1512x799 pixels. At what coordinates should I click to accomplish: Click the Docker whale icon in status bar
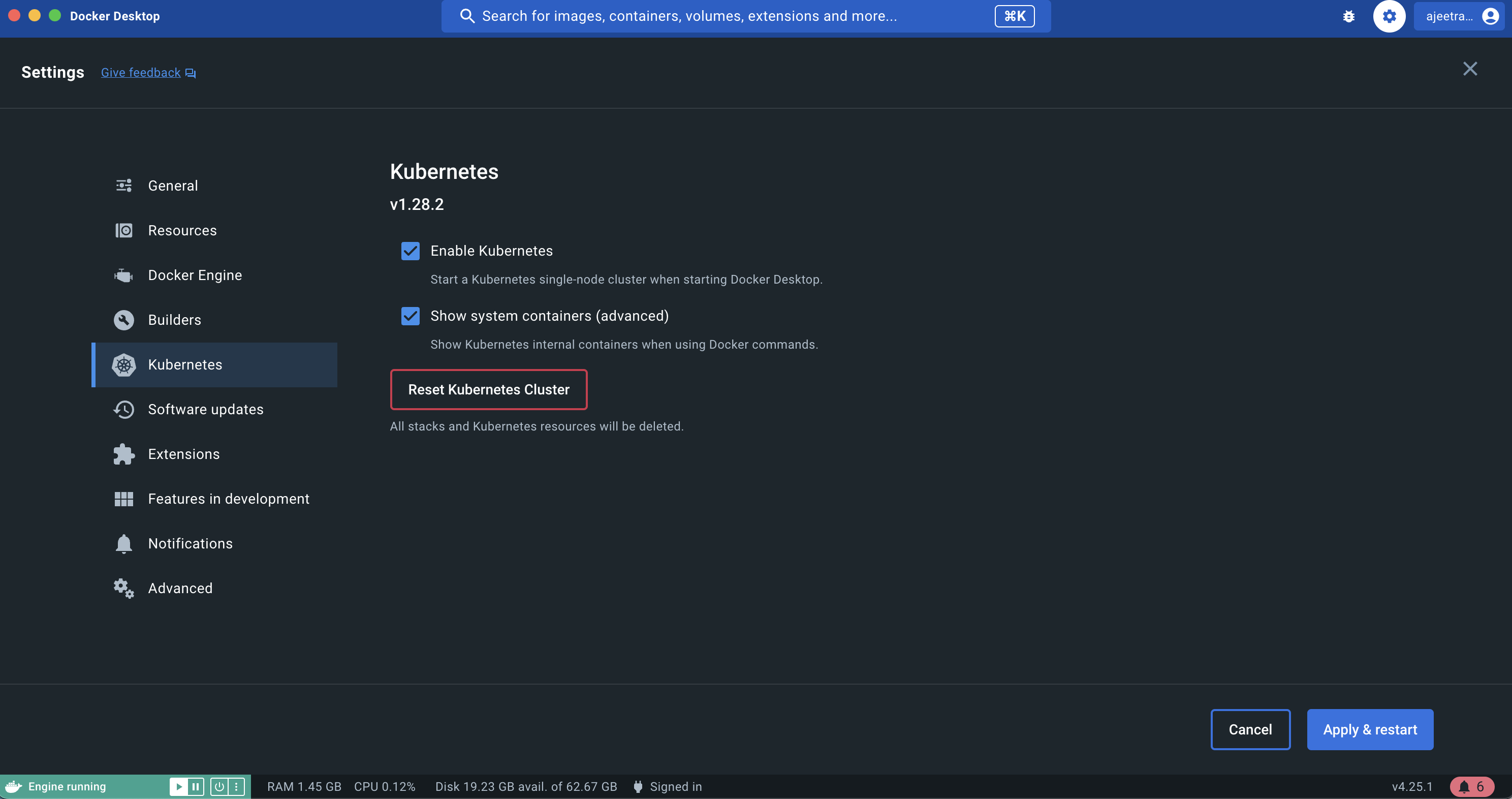(13, 786)
